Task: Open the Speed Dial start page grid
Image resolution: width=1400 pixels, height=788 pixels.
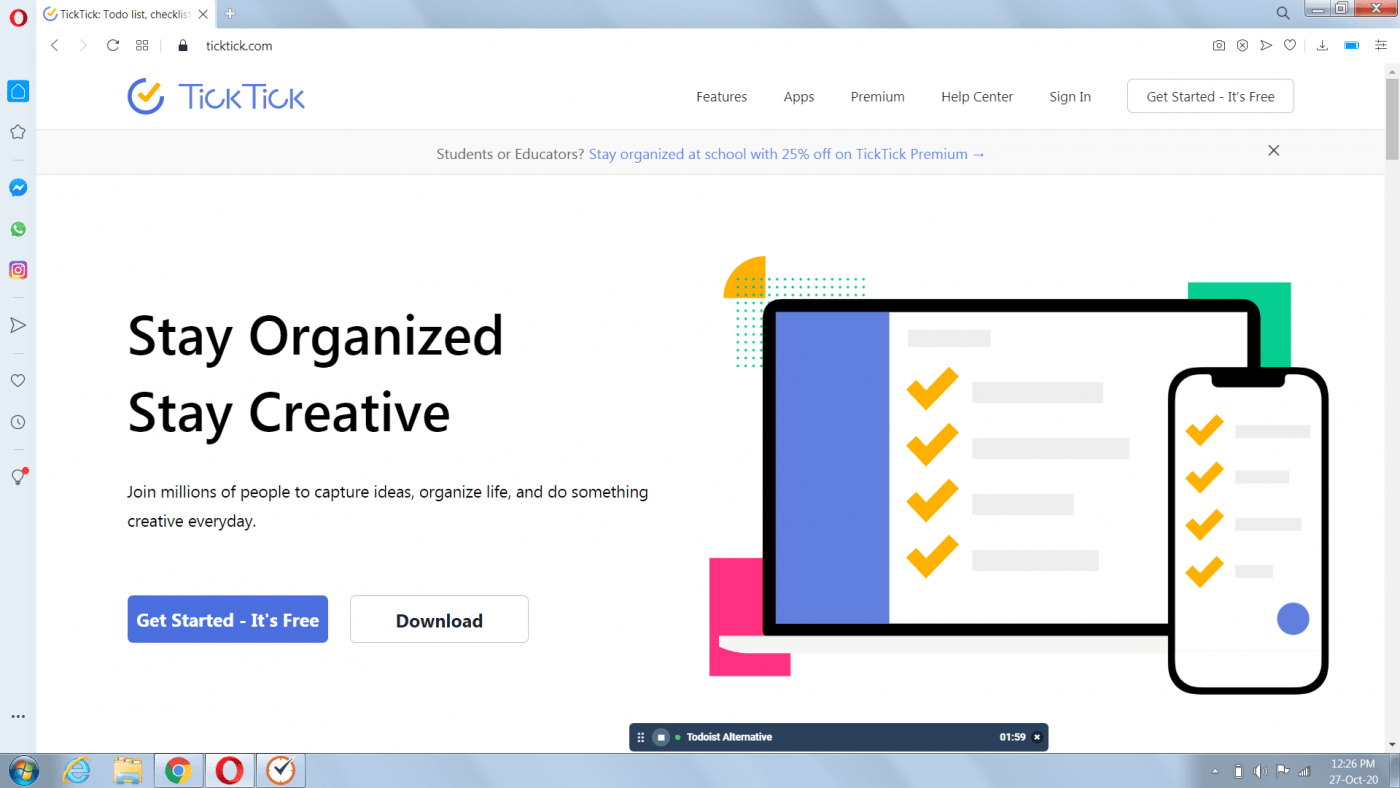Action: coord(142,46)
